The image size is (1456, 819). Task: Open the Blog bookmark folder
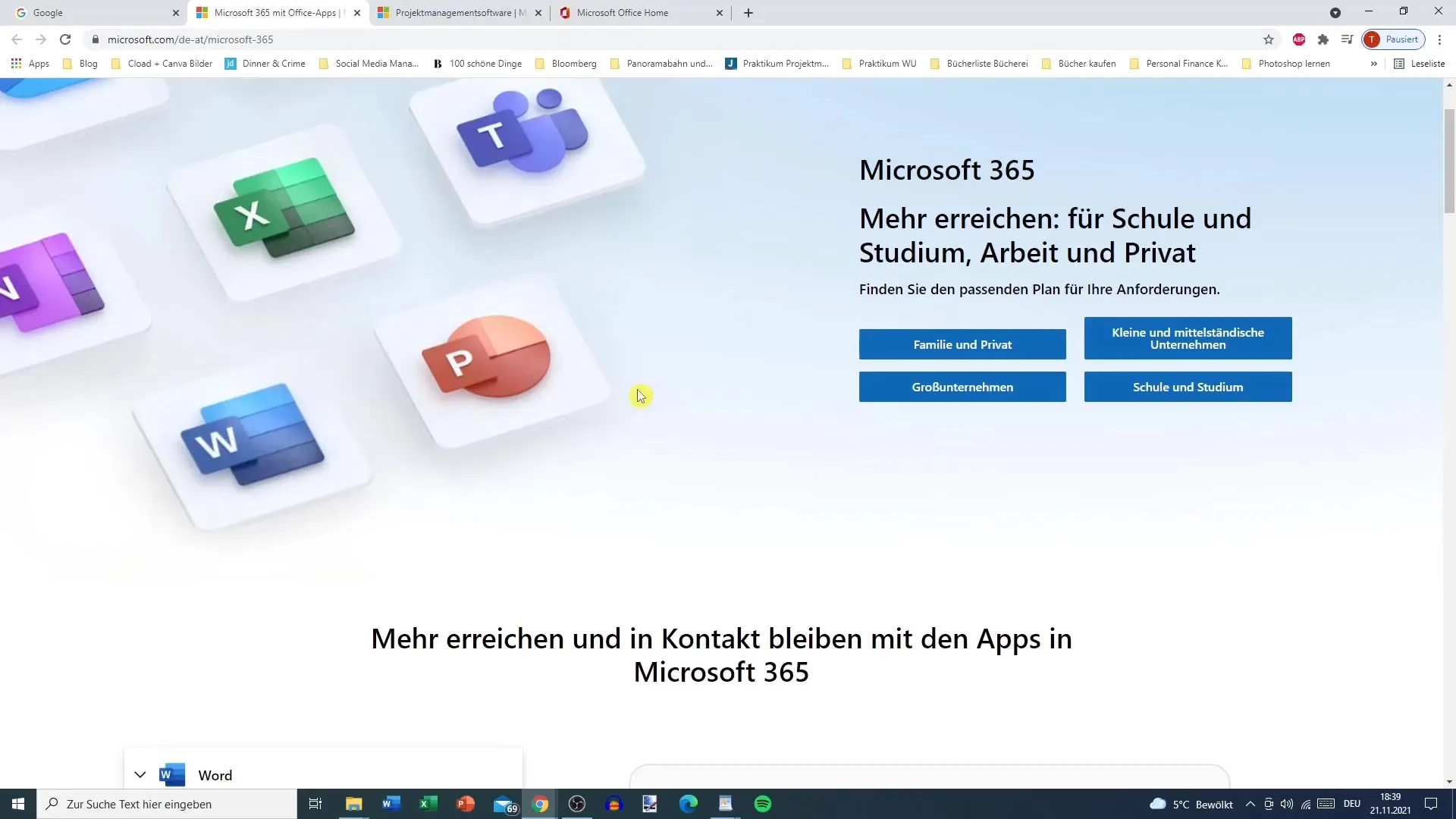(80, 64)
